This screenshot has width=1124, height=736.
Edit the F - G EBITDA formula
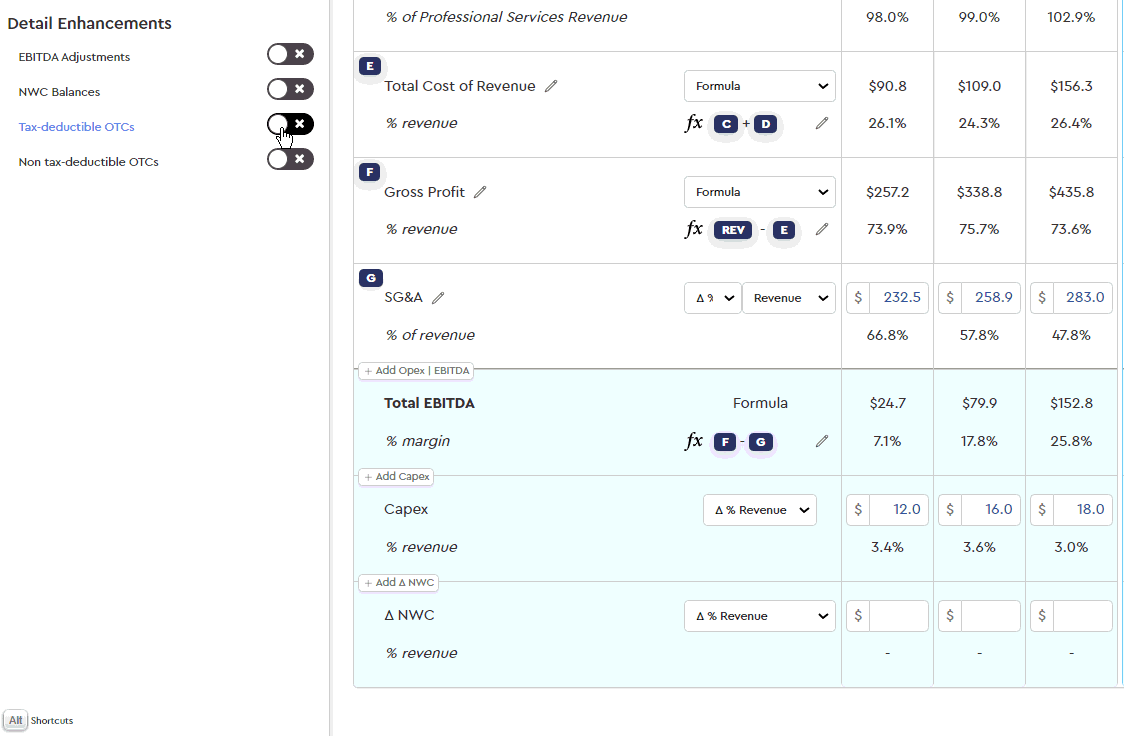(x=822, y=441)
